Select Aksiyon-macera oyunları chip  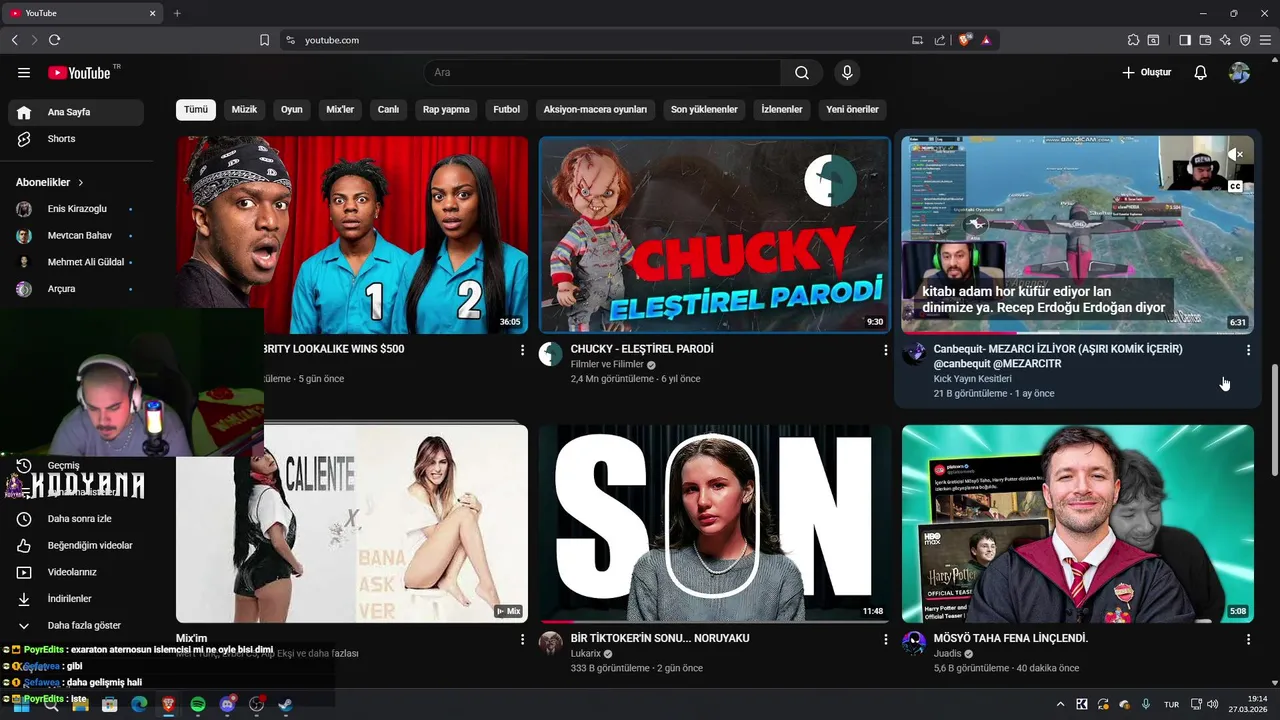pos(595,109)
